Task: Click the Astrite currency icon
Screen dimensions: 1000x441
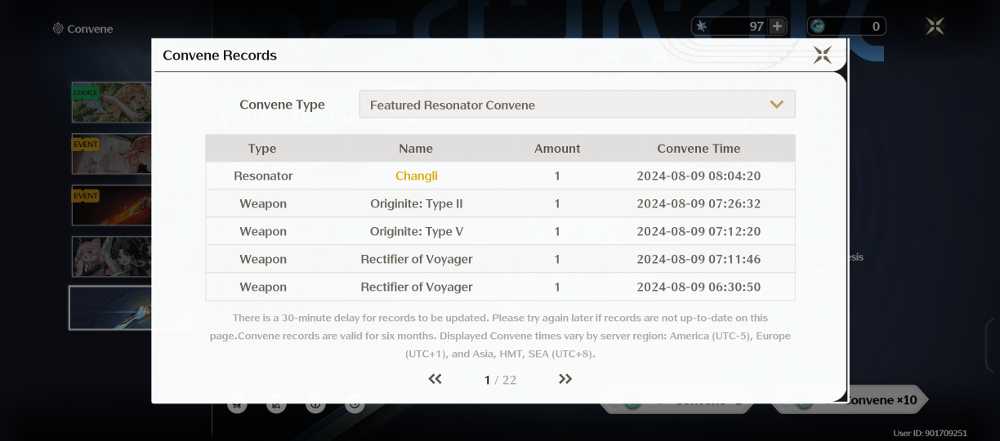Action: 702,26
